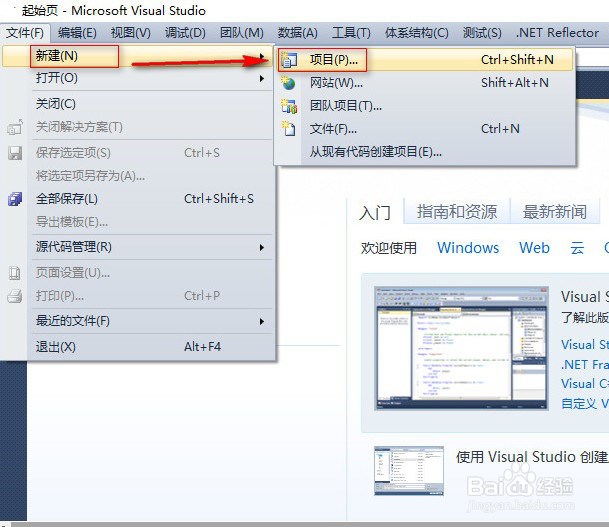609x527 pixels.
Task: Open the 视图(V) menu
Action: (x=130, y=33)
